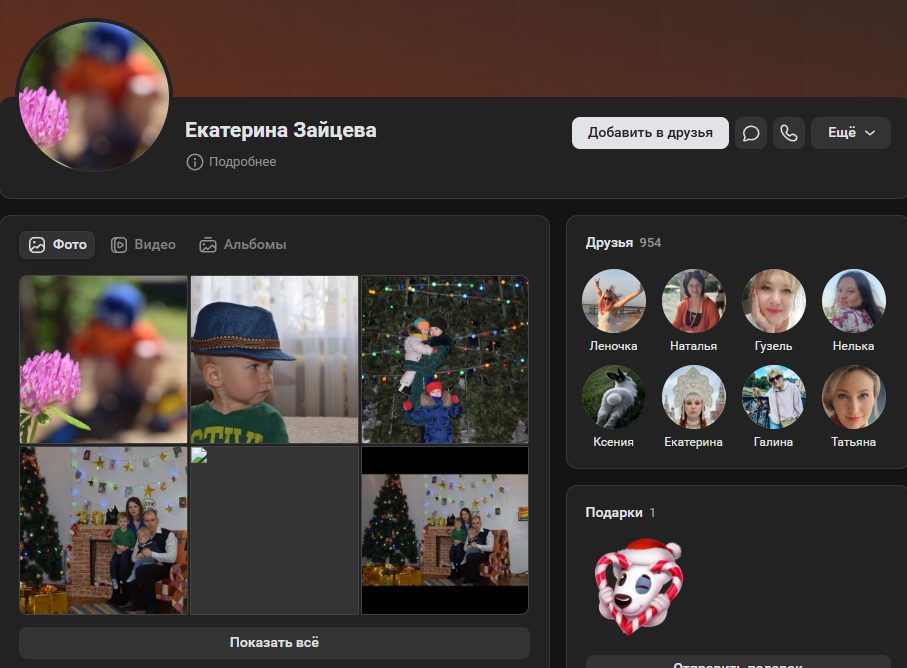
Task: Click Показать всё button
Action: point(274,643)
